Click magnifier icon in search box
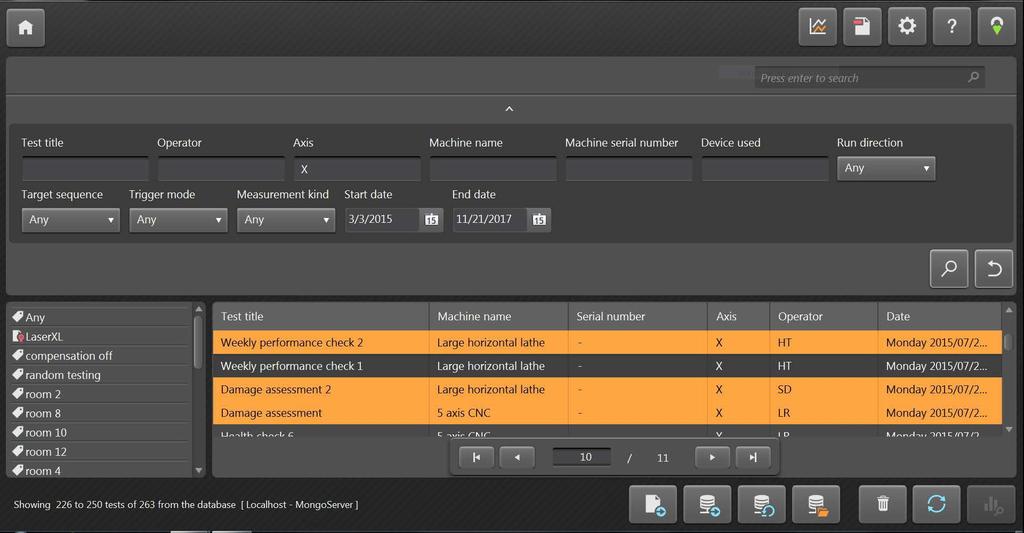Image resolution: width=1024 pixels, height=533 pixels. pyautogui.click(x=974, y=77)
